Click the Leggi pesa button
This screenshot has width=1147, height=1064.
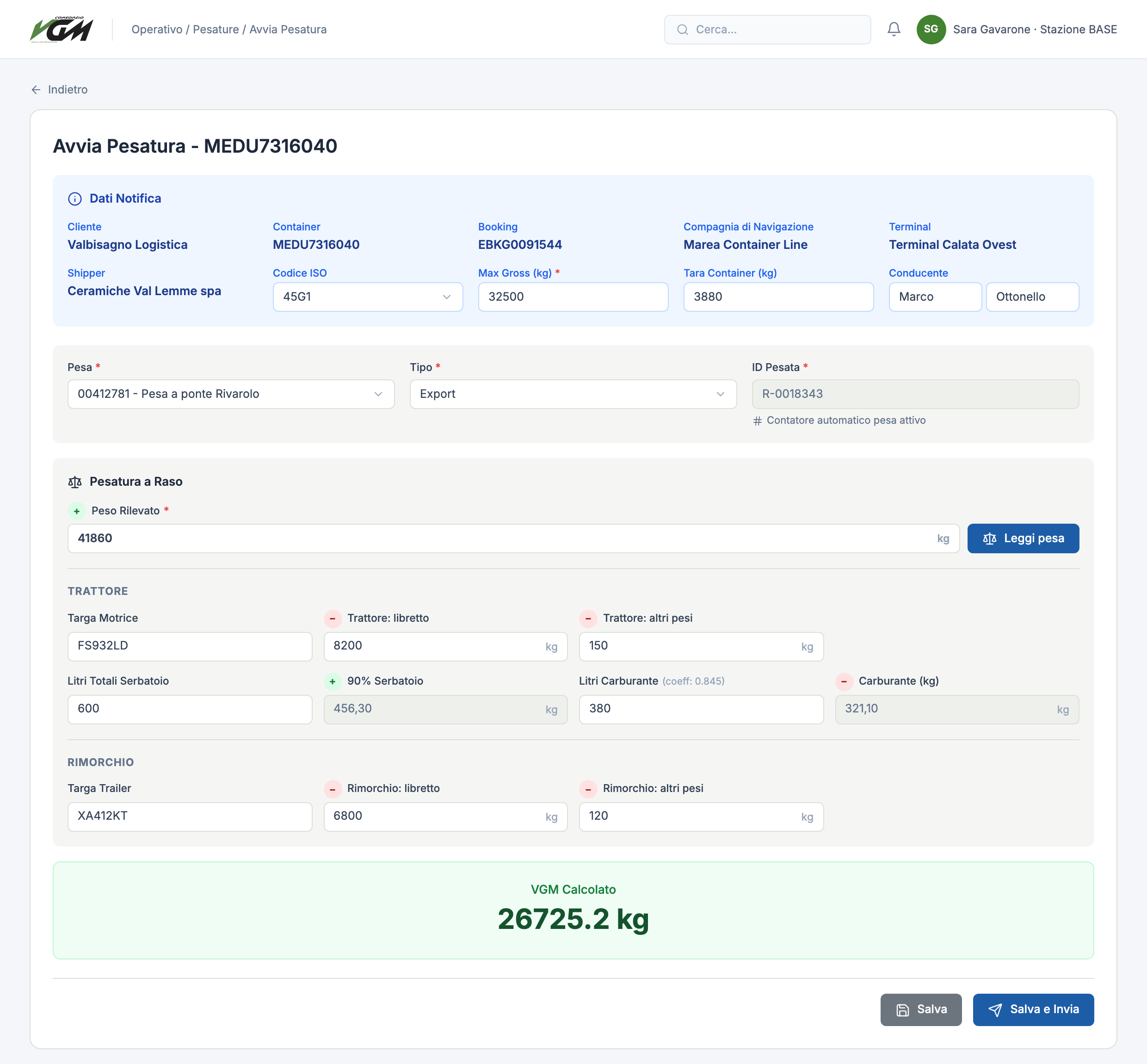(x=1023, y=539)
